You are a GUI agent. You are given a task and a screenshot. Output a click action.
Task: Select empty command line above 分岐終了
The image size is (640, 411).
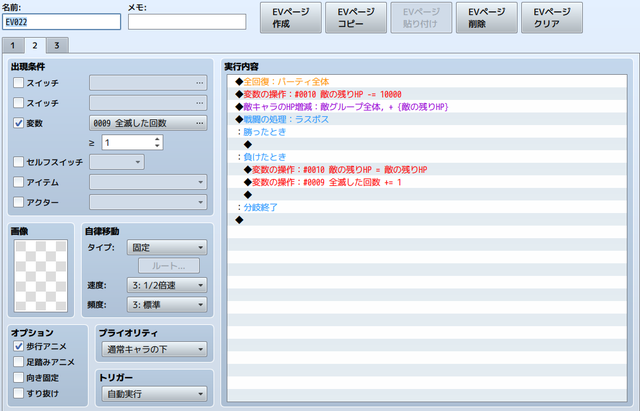[427, 195]
